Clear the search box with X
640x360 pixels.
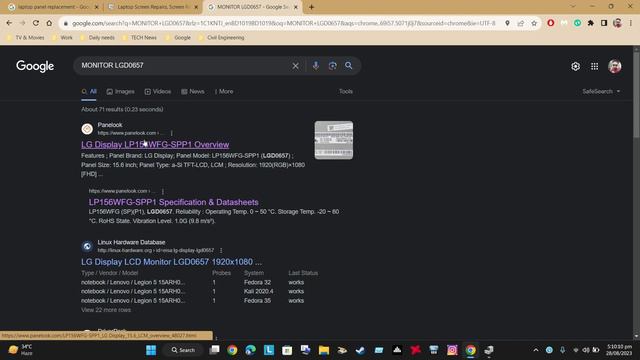[295, 66]
